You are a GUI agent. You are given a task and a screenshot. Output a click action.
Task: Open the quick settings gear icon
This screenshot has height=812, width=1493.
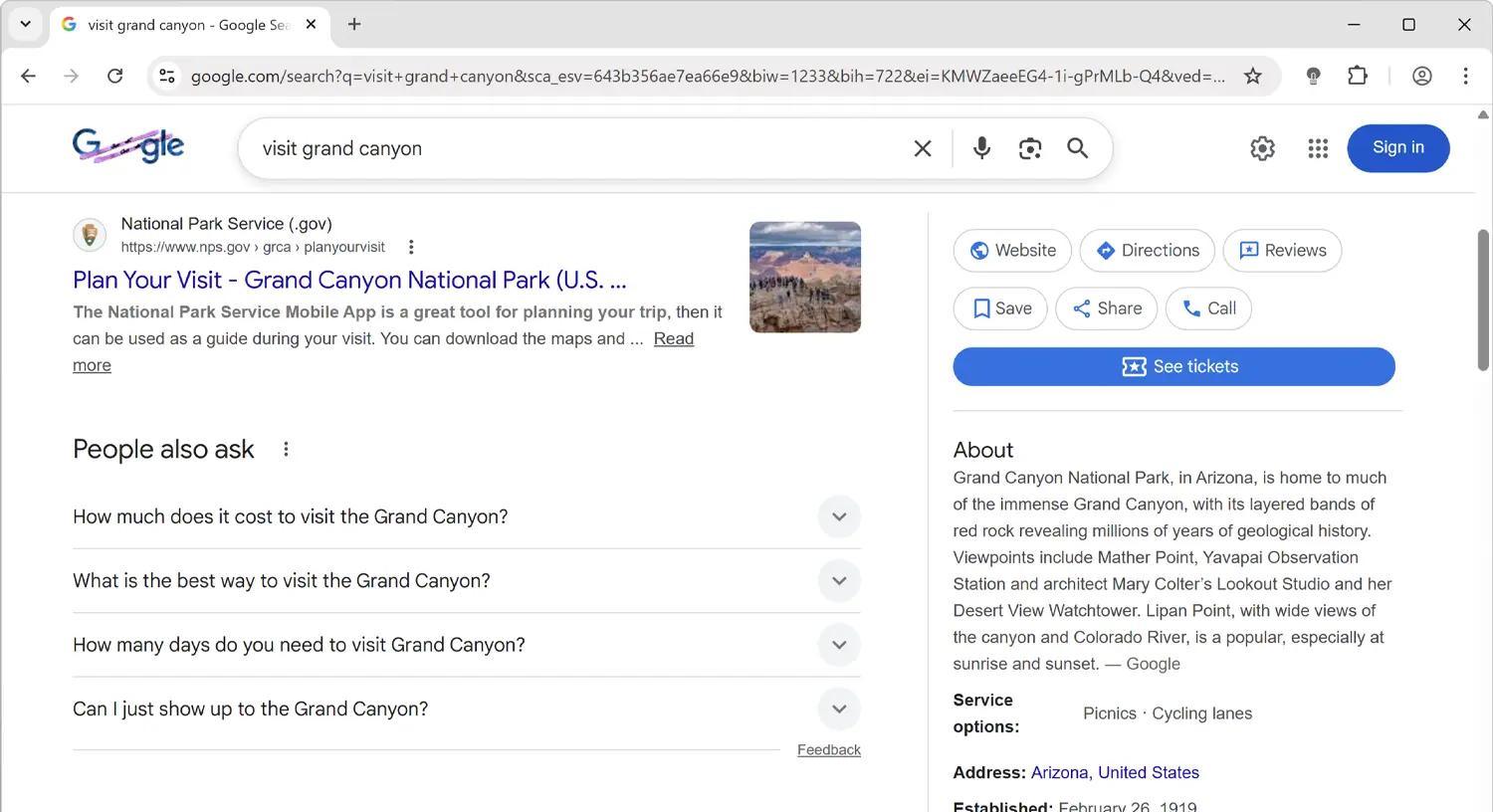[1262, 147]
